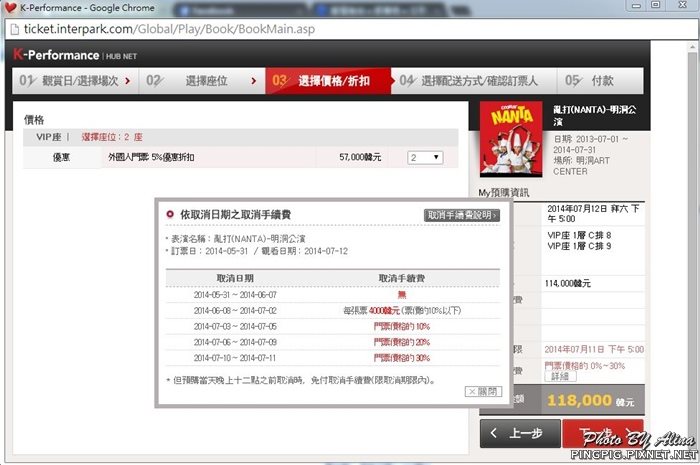This screenshot has height=465, width=700.
Task: Click the show title 亂打(NANTA)-明洞公演 in sidebar
Action: 595,115
